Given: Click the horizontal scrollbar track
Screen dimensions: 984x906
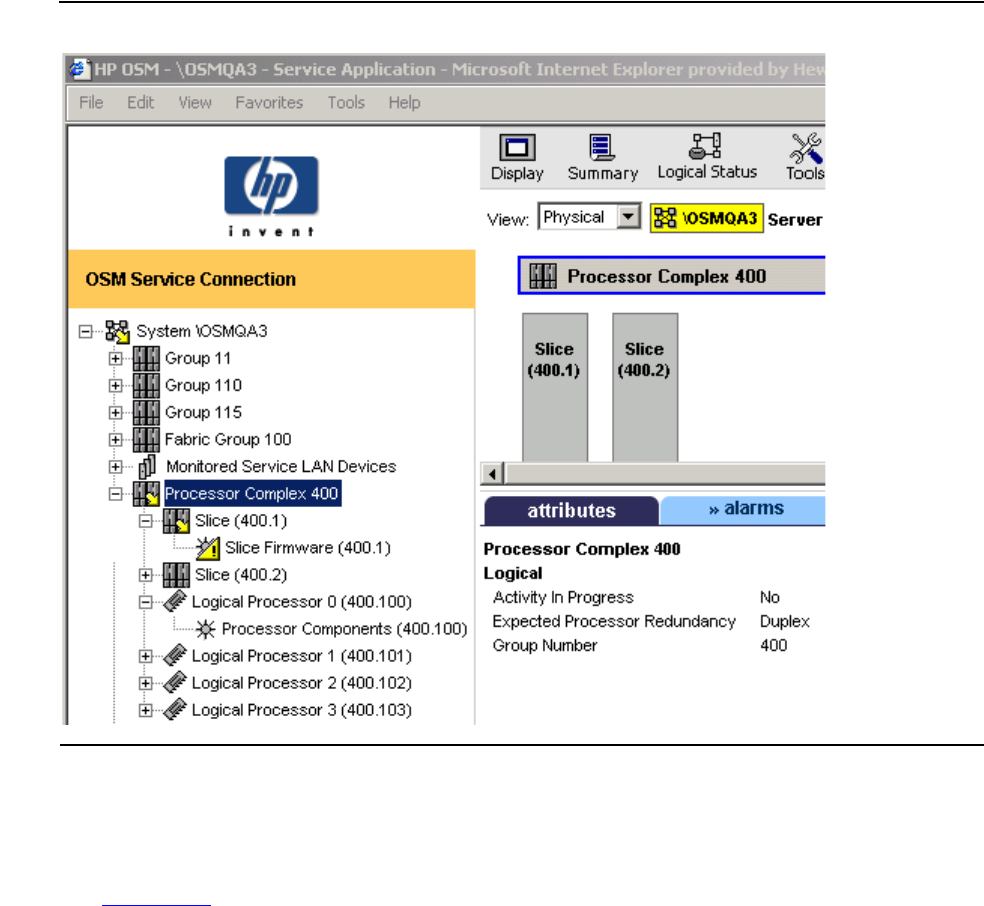Looking at the screenshot, I should tap(665, 474).
